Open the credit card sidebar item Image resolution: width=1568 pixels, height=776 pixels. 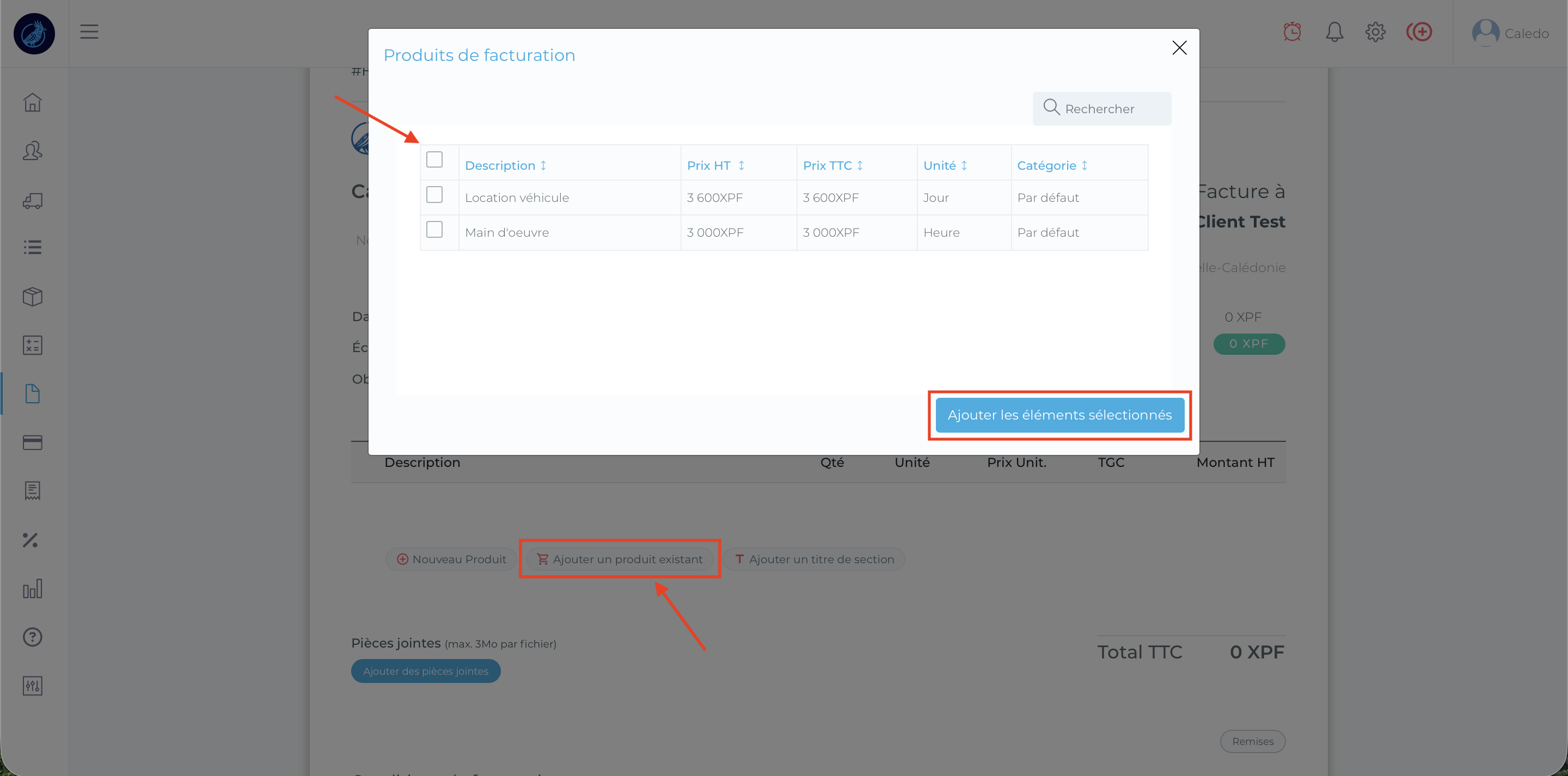coord(33,442)
